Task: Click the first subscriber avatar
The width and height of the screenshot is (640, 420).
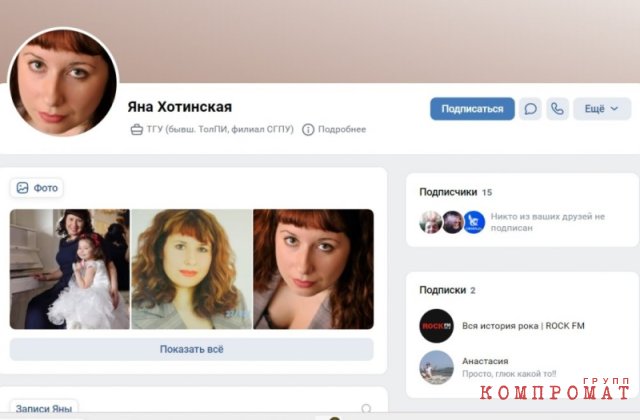Action: [431, 222]
